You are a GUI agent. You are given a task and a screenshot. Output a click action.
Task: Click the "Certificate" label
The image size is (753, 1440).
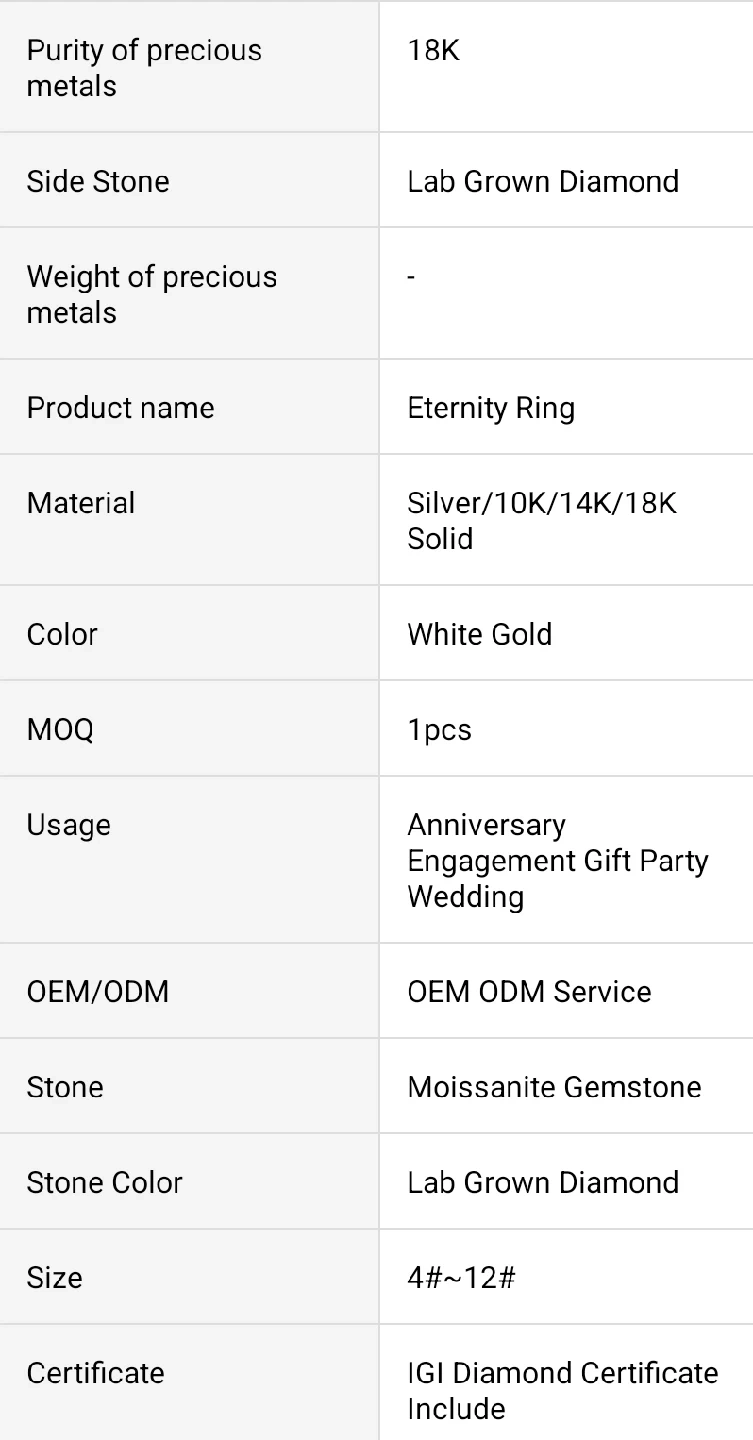(96, 1373)
